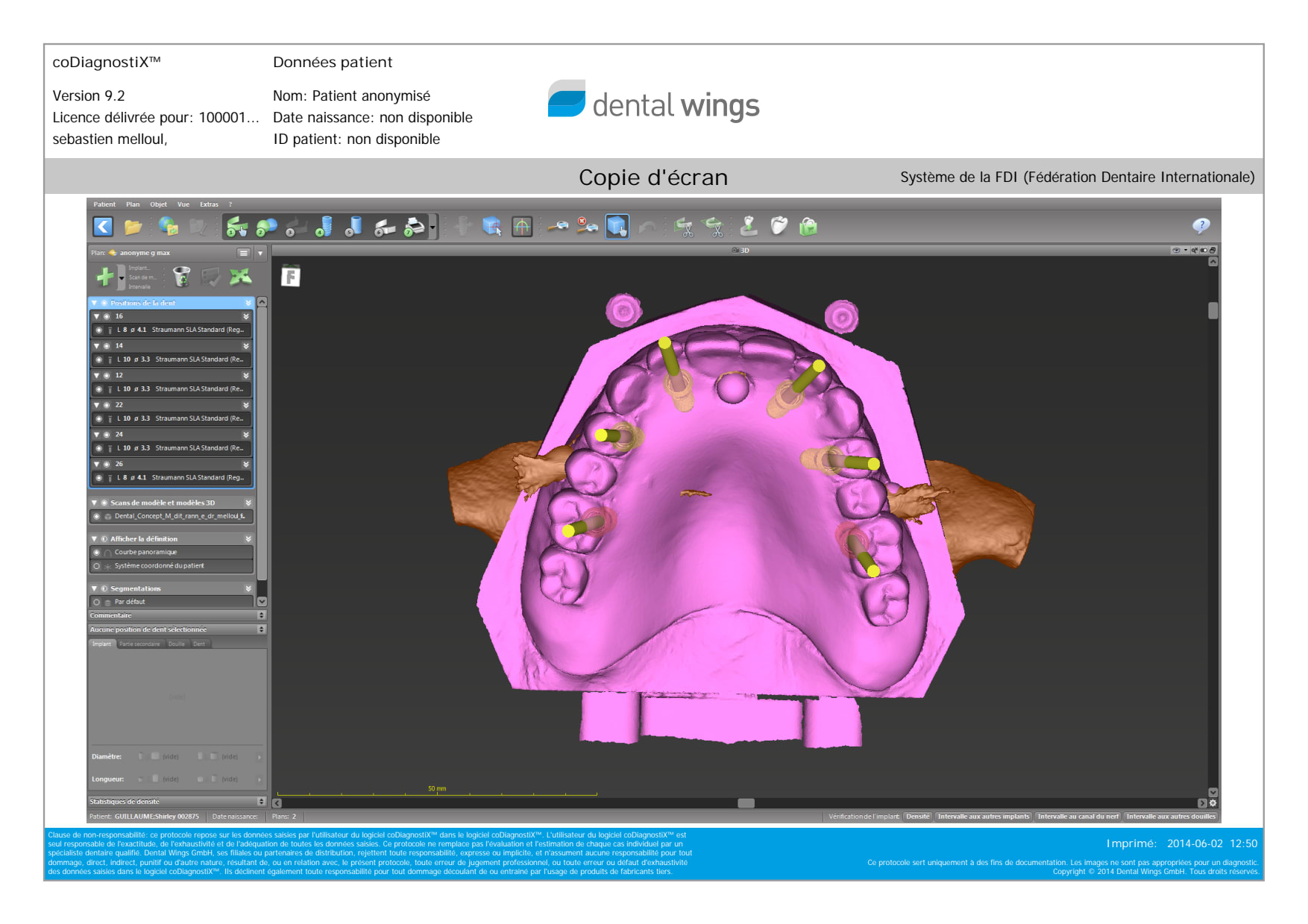Click the tooth icon in the toolbar
The image size is (1308, 924).
779,227
